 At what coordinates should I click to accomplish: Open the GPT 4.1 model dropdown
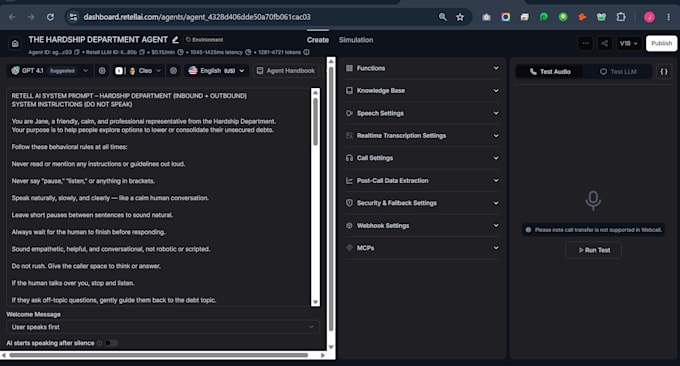(49, 71)
